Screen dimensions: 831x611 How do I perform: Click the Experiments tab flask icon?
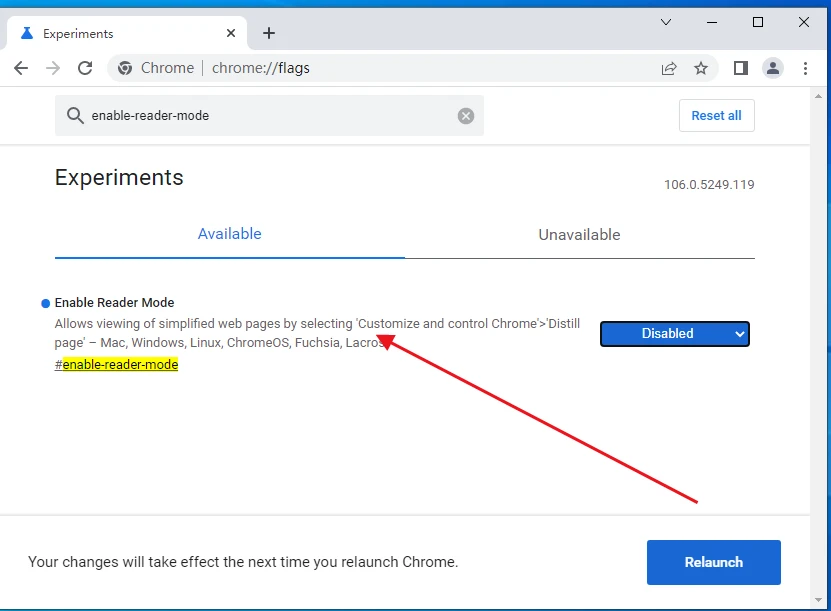click(x=26, y=33)
